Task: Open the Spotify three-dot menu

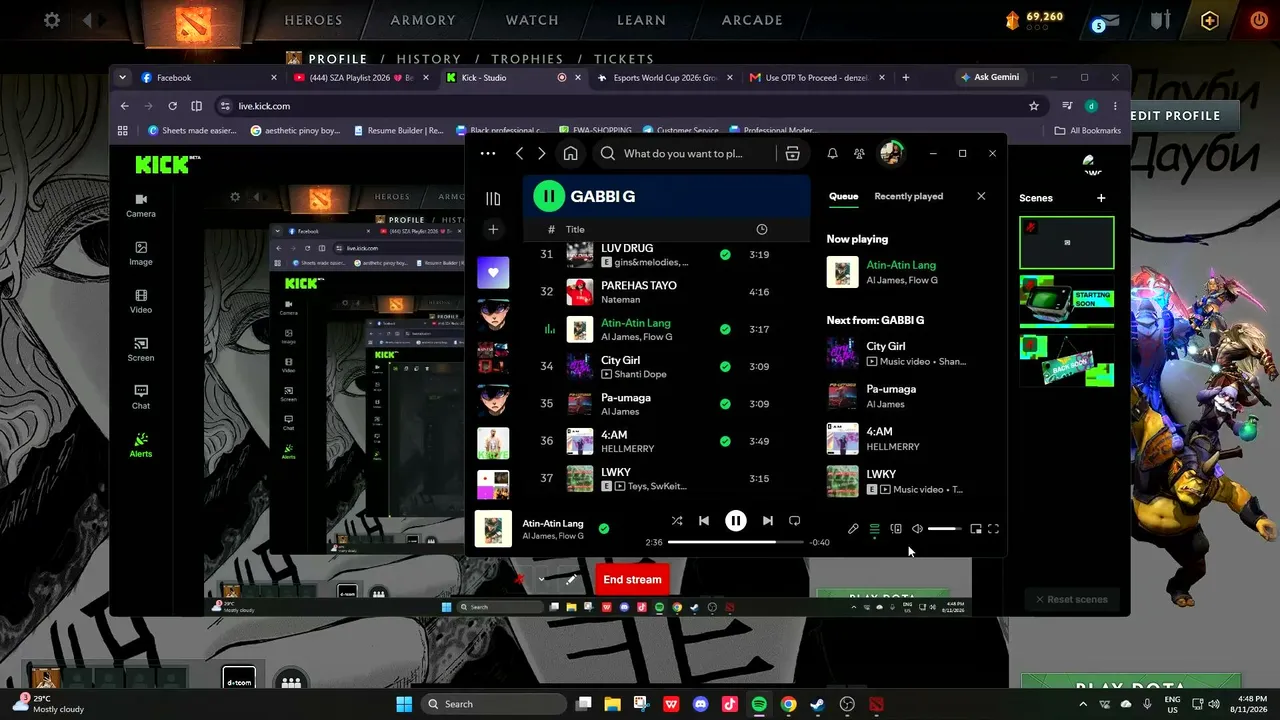Action: [488, 153]
